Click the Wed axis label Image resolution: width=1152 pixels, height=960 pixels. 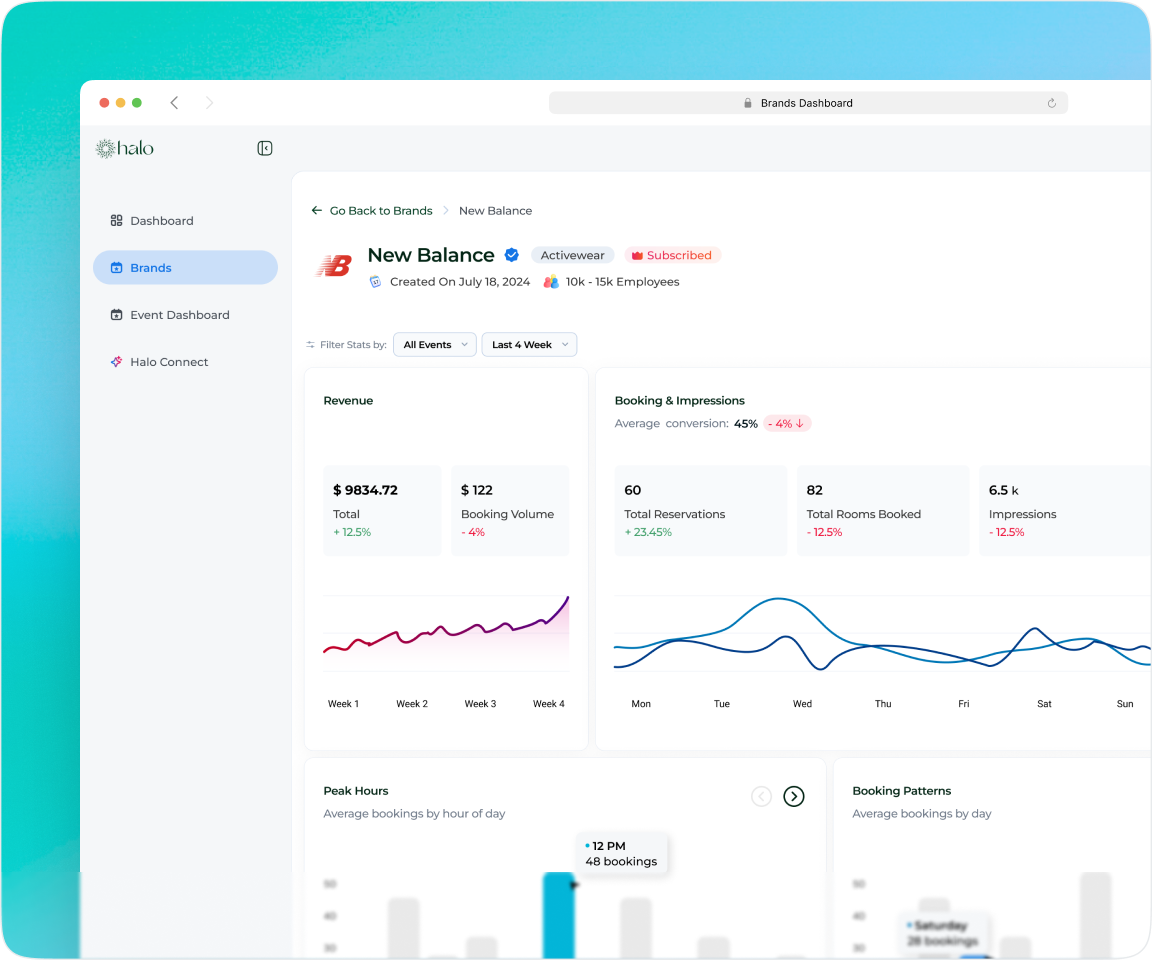point(802,704)
